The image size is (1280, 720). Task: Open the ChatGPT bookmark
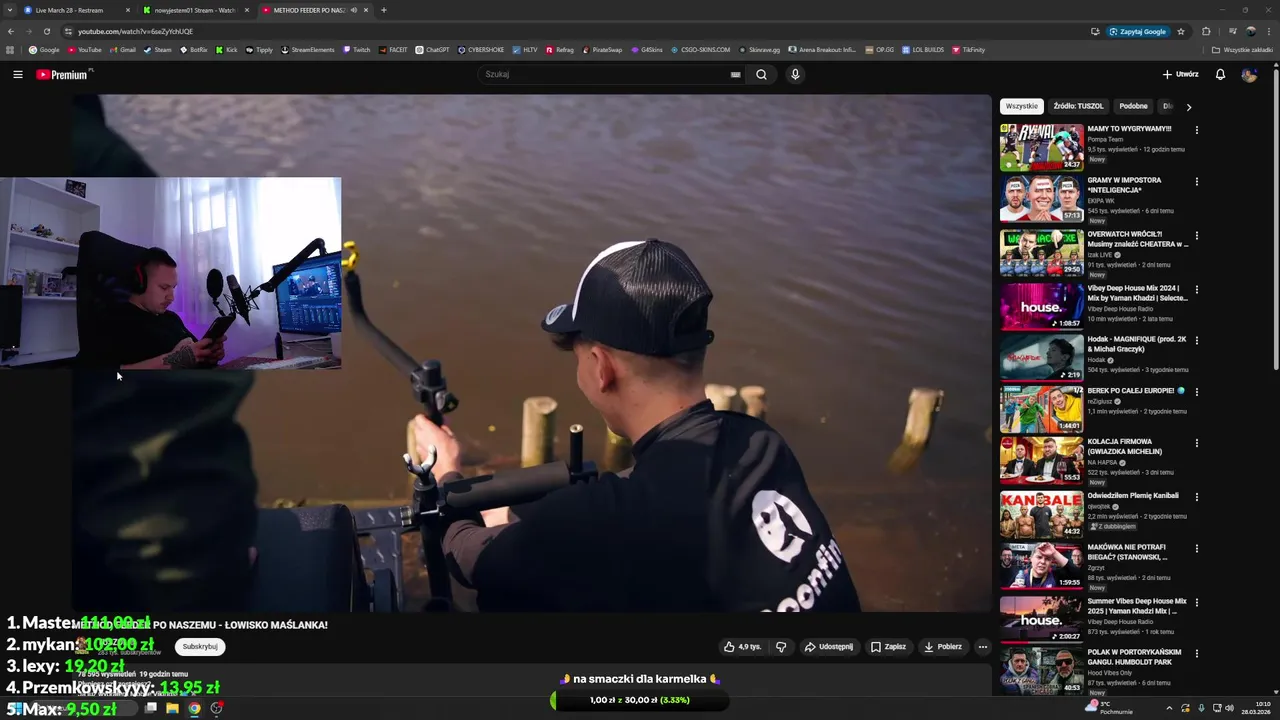click(432, 49)
